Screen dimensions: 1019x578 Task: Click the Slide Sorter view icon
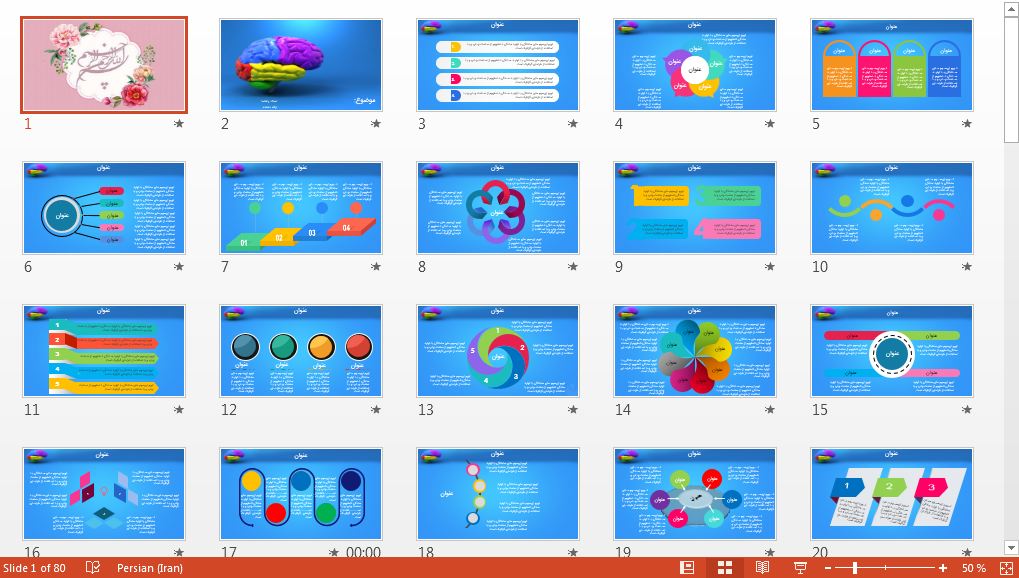(x=725, y=568)
